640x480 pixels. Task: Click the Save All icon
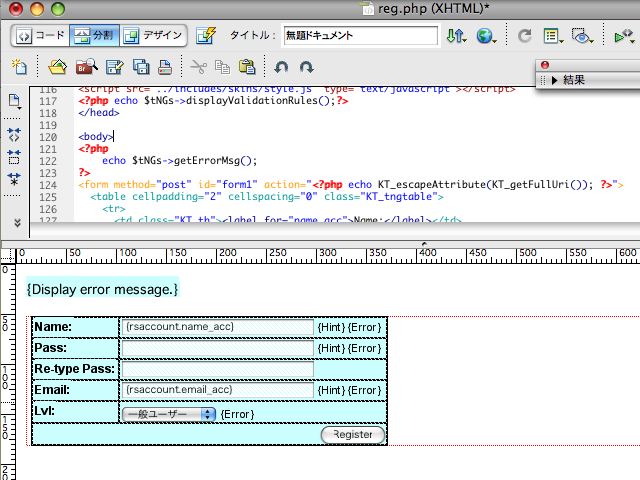pyautogui.click(x=141, y=67)
